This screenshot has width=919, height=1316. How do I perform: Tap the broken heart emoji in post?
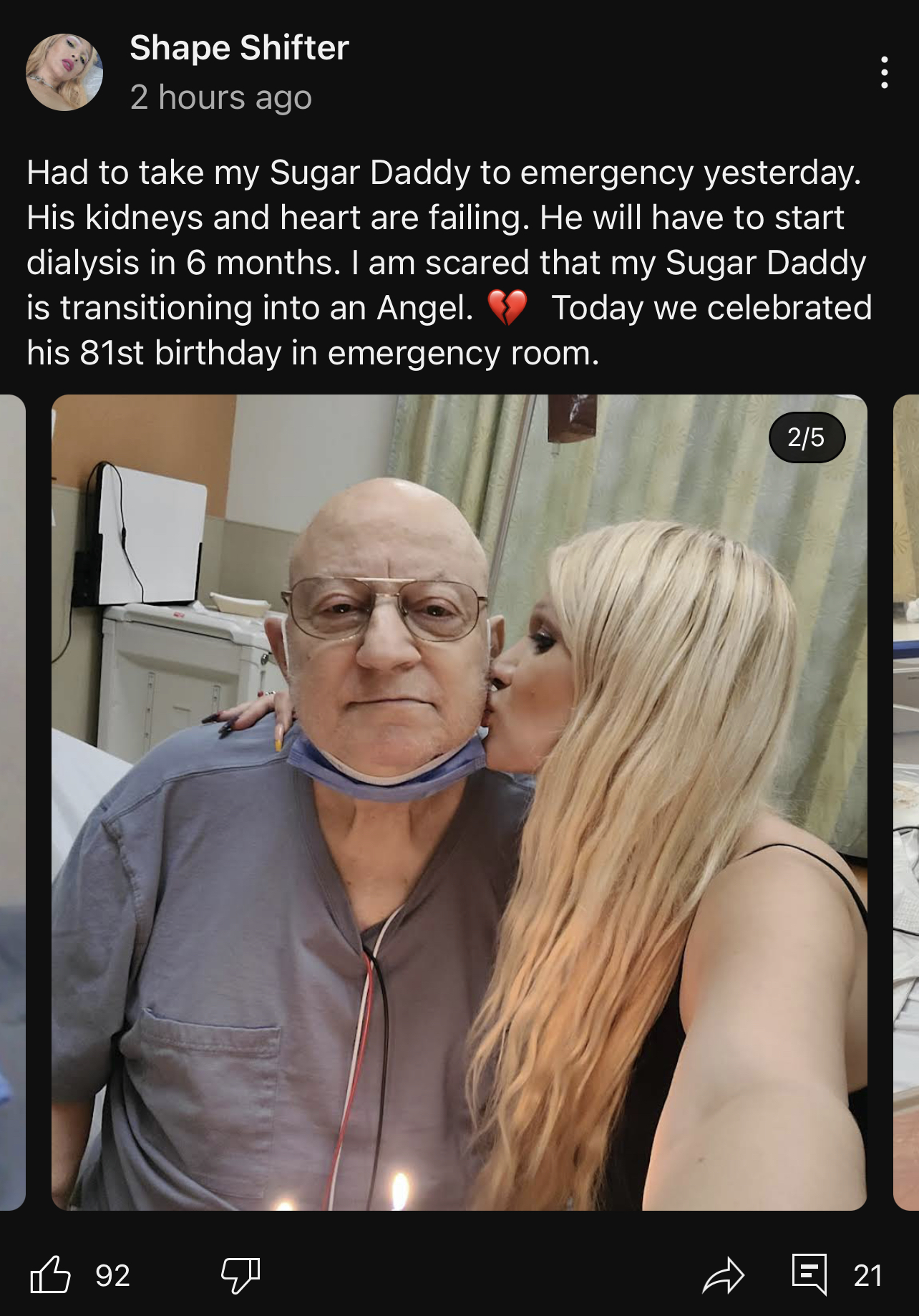pos(507,309)
